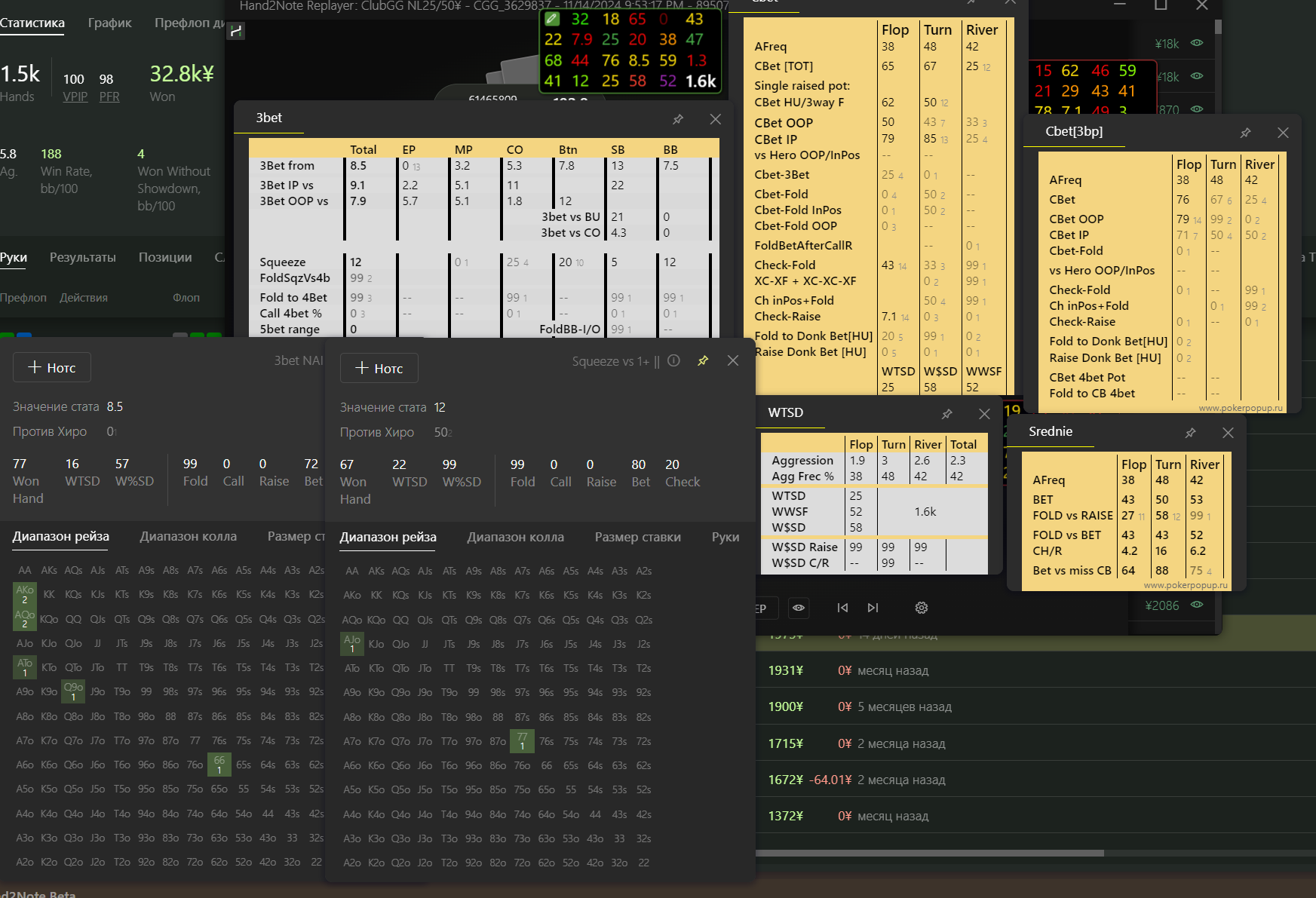This screenshot has width=1316, height=898.
Task: Select the Флоп filter column
Action: (186, 298)
